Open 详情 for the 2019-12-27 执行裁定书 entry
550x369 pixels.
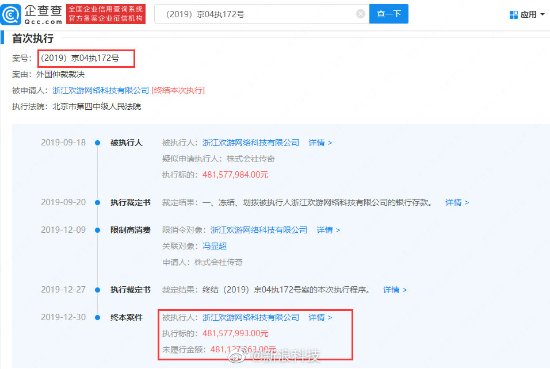[395, 290]
